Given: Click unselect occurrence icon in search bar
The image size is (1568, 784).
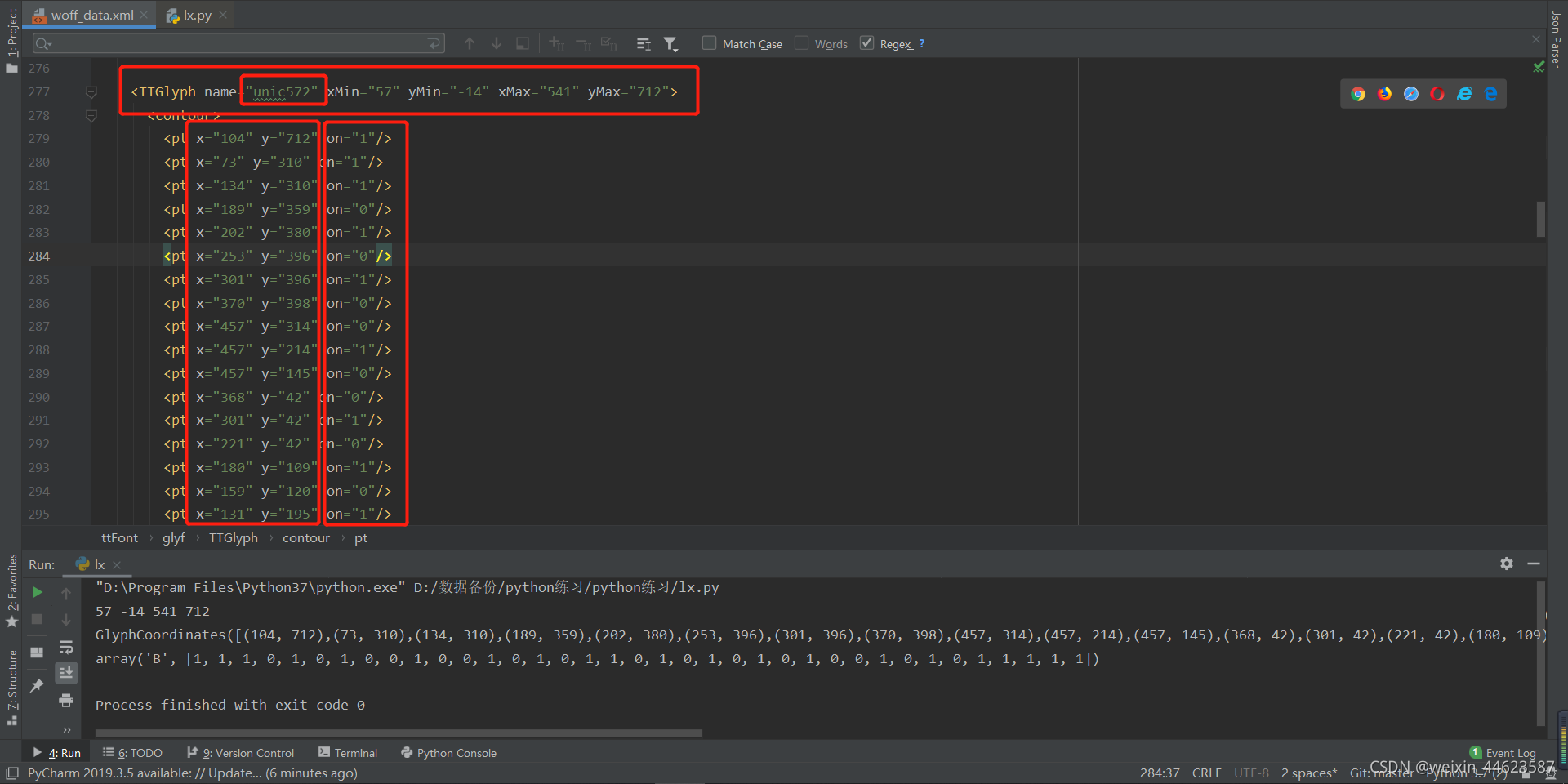Looking at the screenshot, I should (x=583, y=43).
